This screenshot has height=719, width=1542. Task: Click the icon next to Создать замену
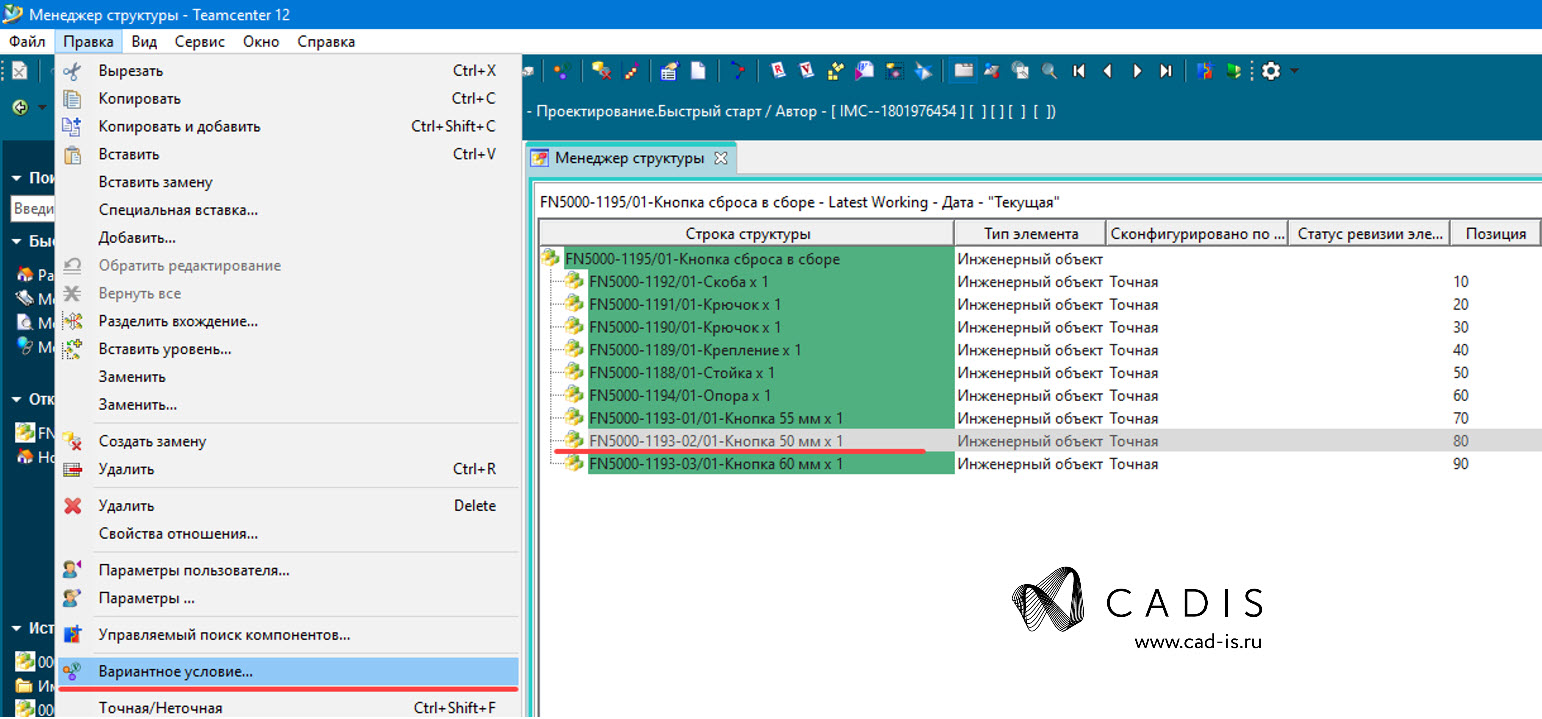(x=71, y=441)
